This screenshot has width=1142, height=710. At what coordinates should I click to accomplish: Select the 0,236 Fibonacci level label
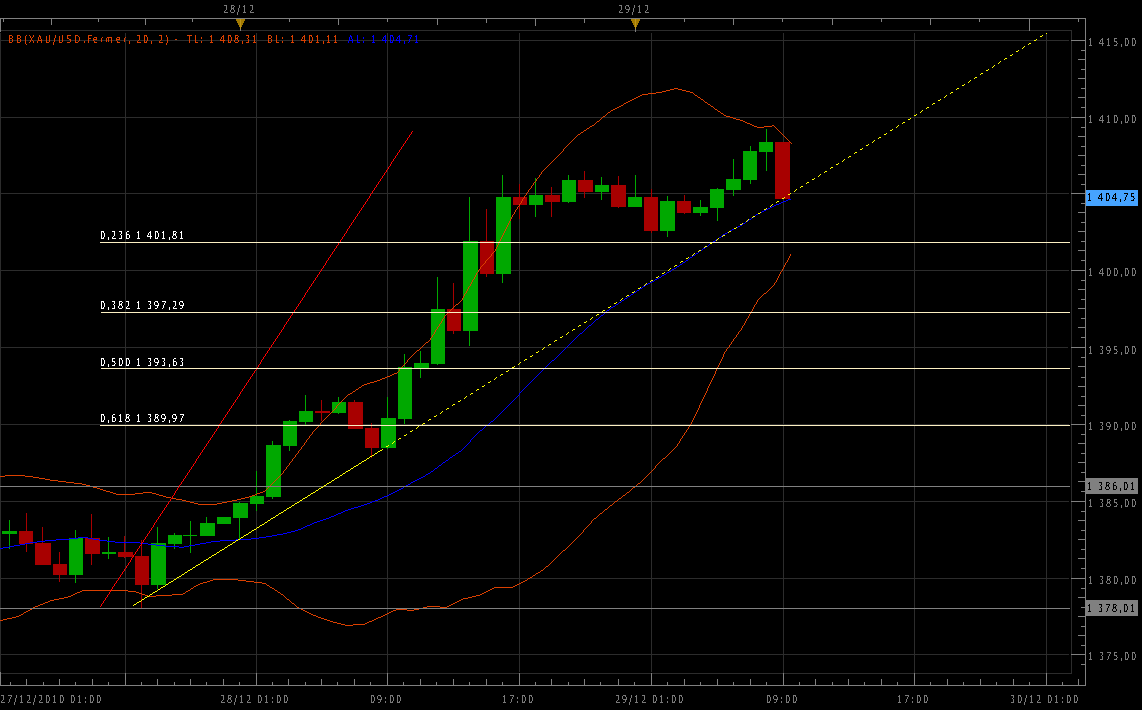point(142,236)
